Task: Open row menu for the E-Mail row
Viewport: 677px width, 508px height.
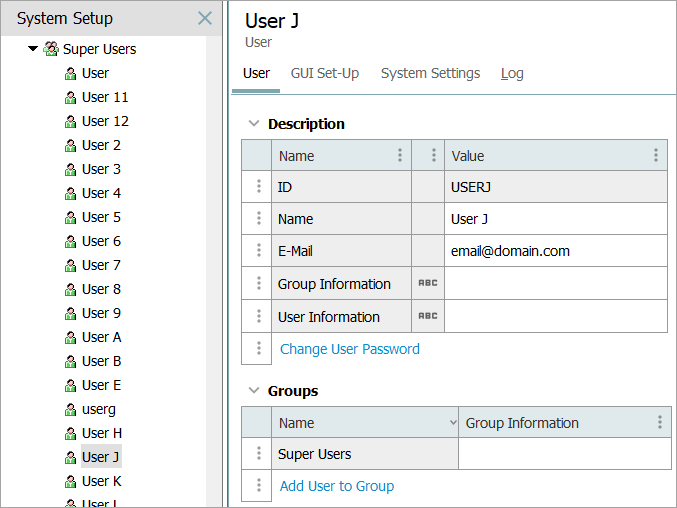Action: coord(258,251)
